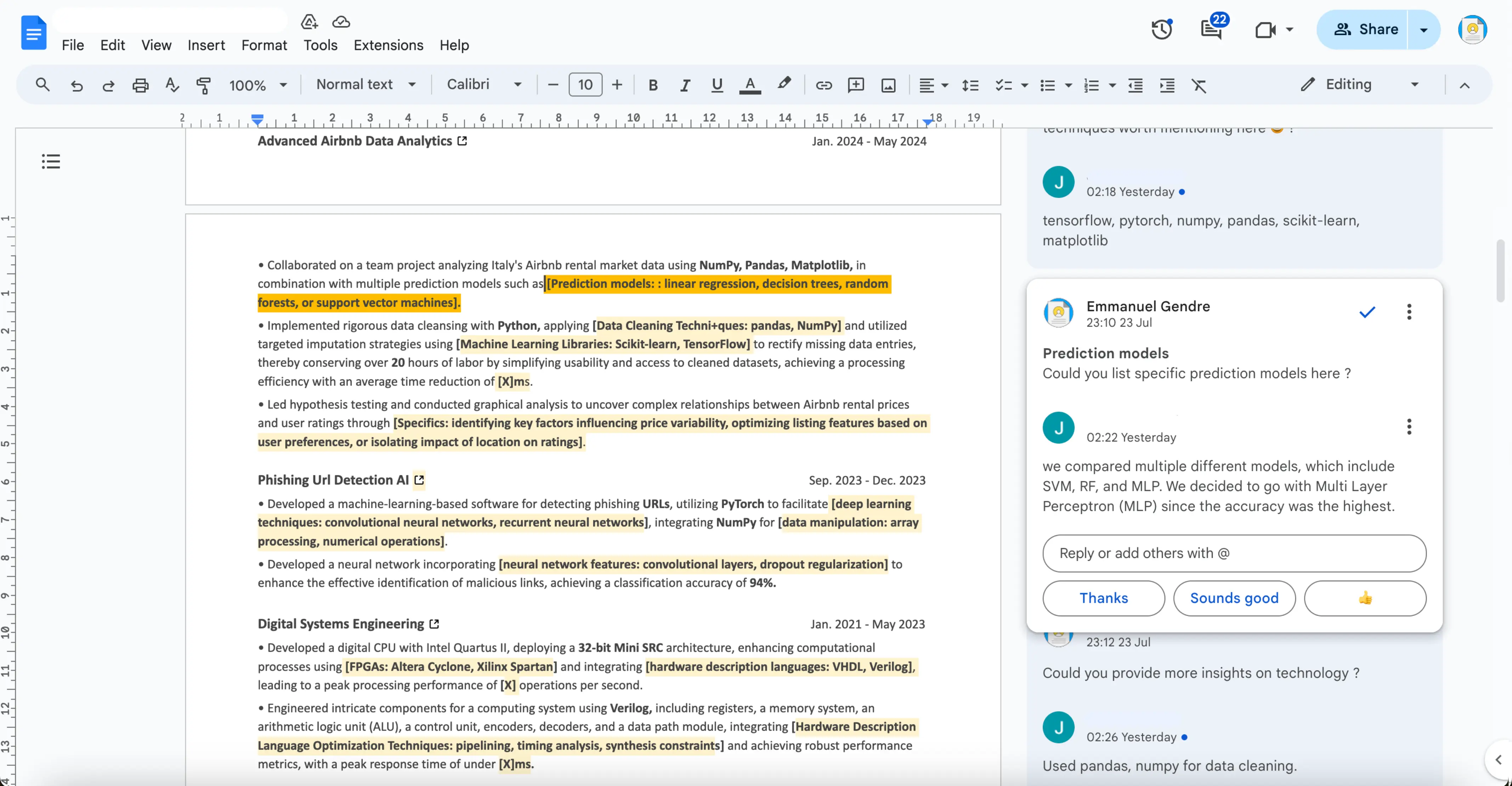Open version history
This screenshot has height=786, width=1512.
[1161, 29]
